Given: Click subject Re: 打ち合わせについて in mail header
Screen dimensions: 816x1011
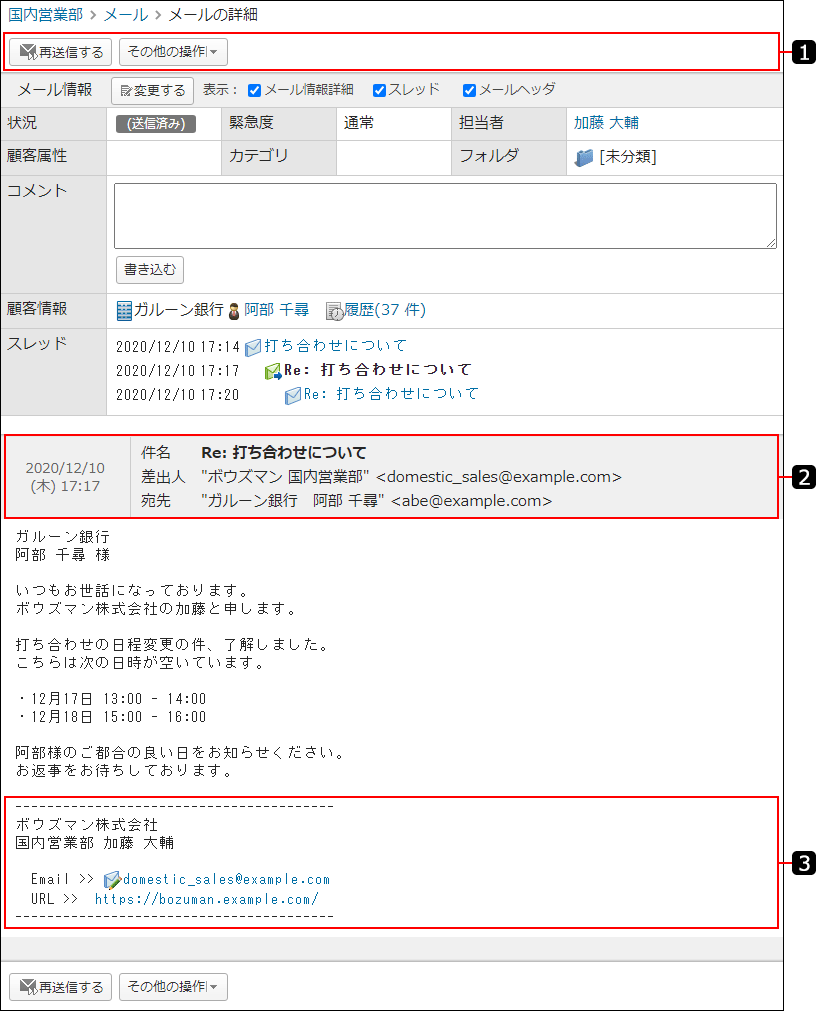Looking at the screenshot, I should point(284,453).
